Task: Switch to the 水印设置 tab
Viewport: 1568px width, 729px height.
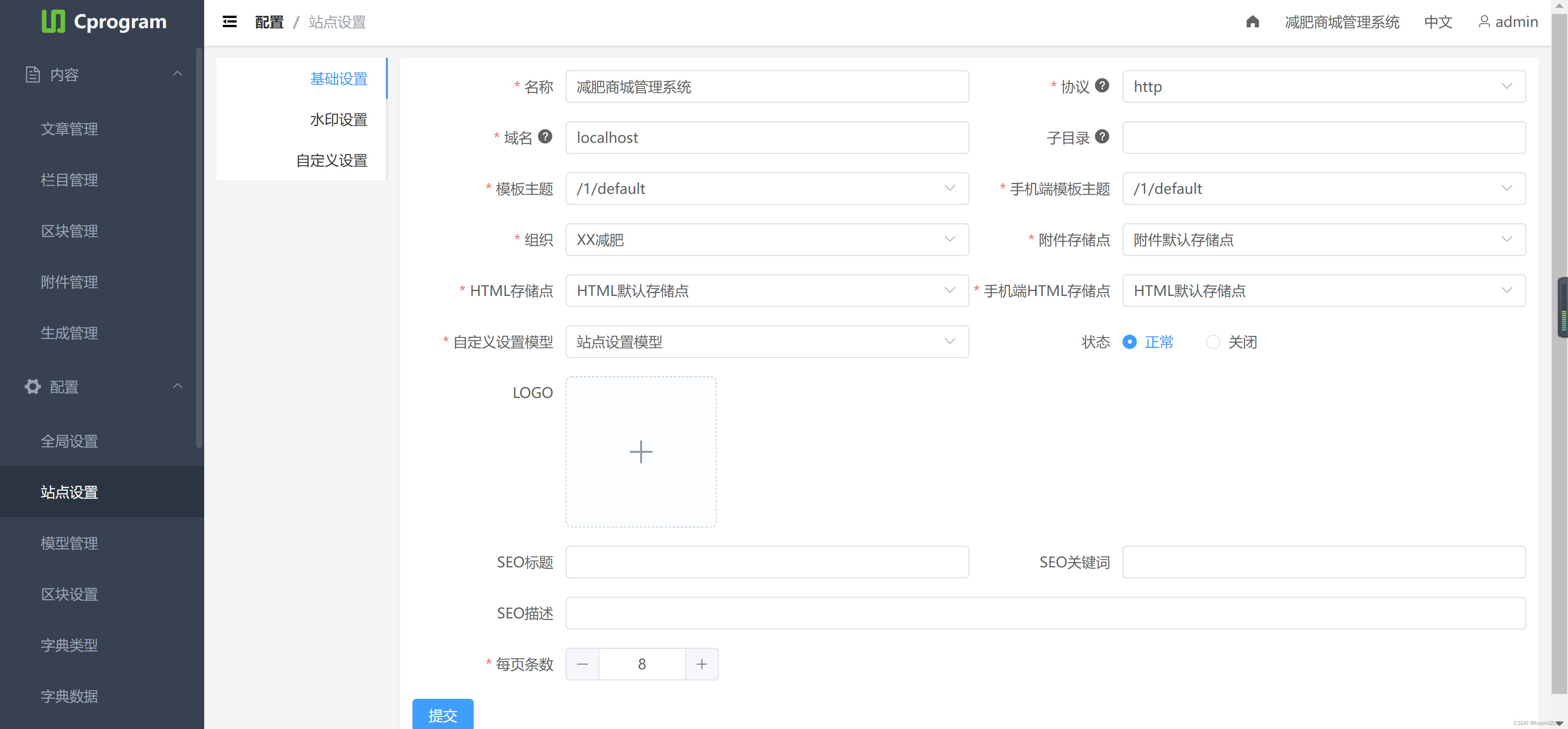Action: (x=339, y=119)
